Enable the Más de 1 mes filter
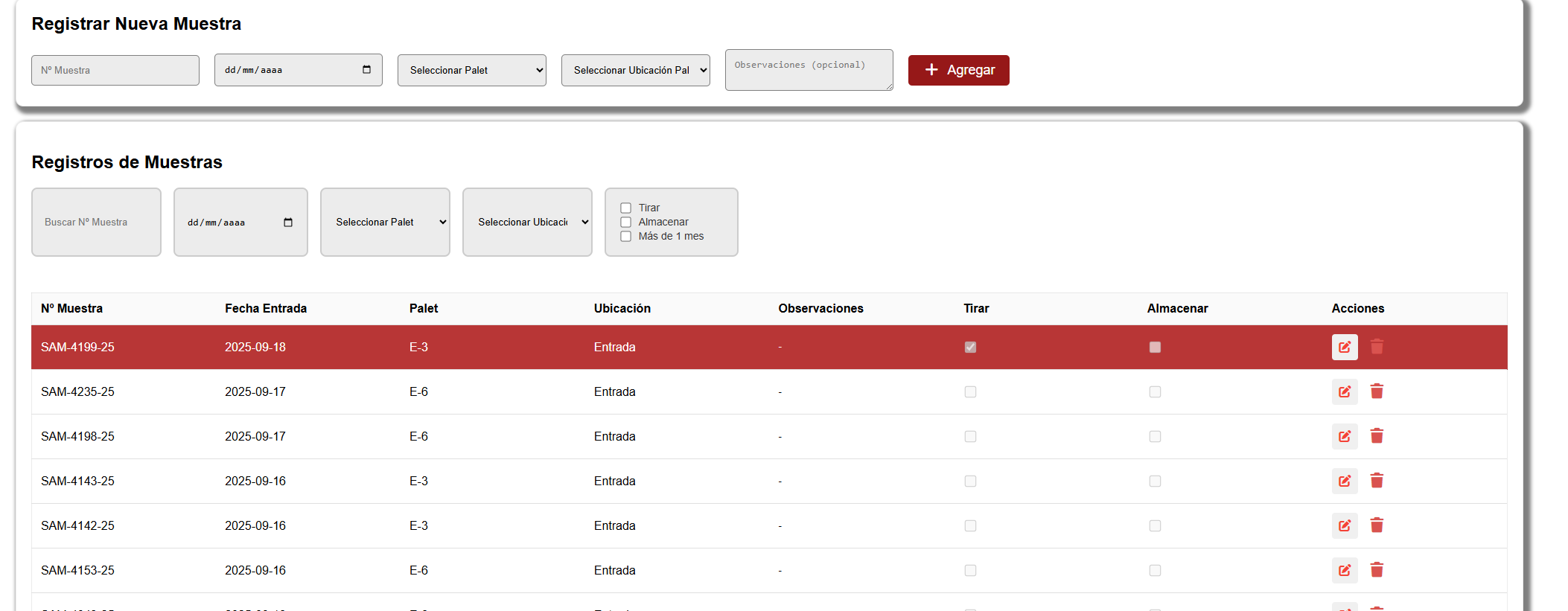 coord(626,237)
